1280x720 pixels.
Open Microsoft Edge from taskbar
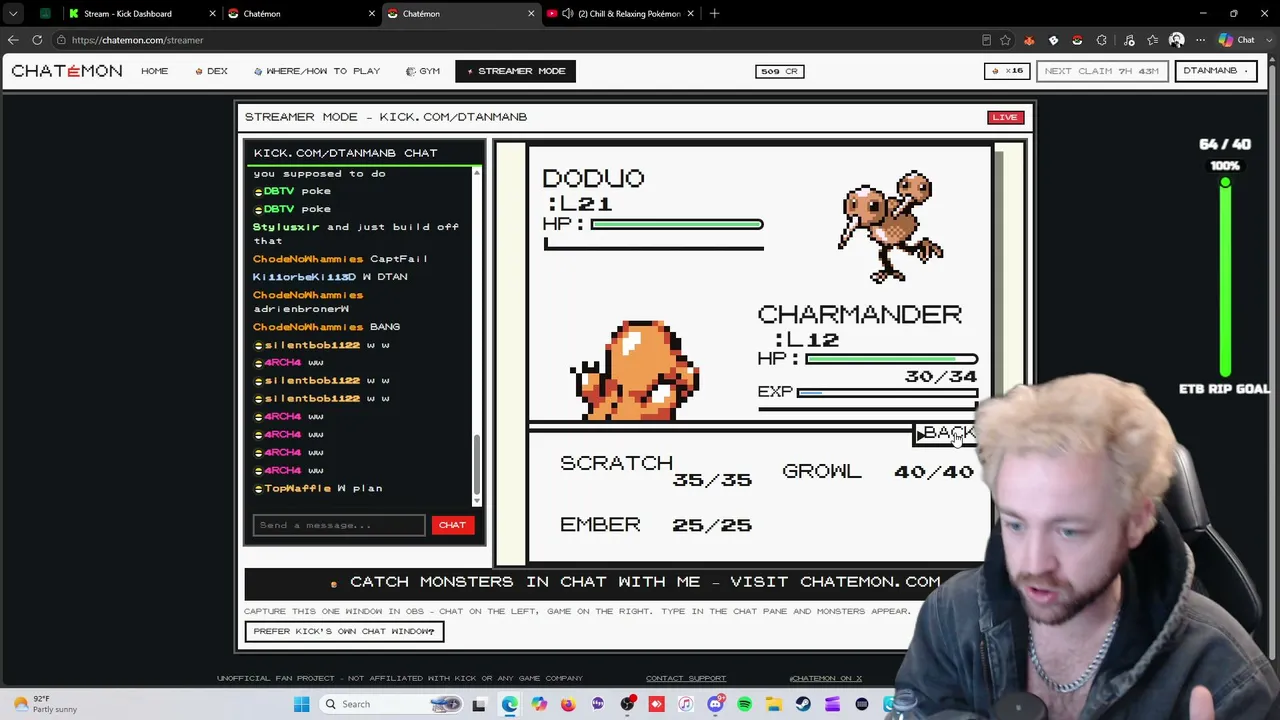click(x=510, y=704)
